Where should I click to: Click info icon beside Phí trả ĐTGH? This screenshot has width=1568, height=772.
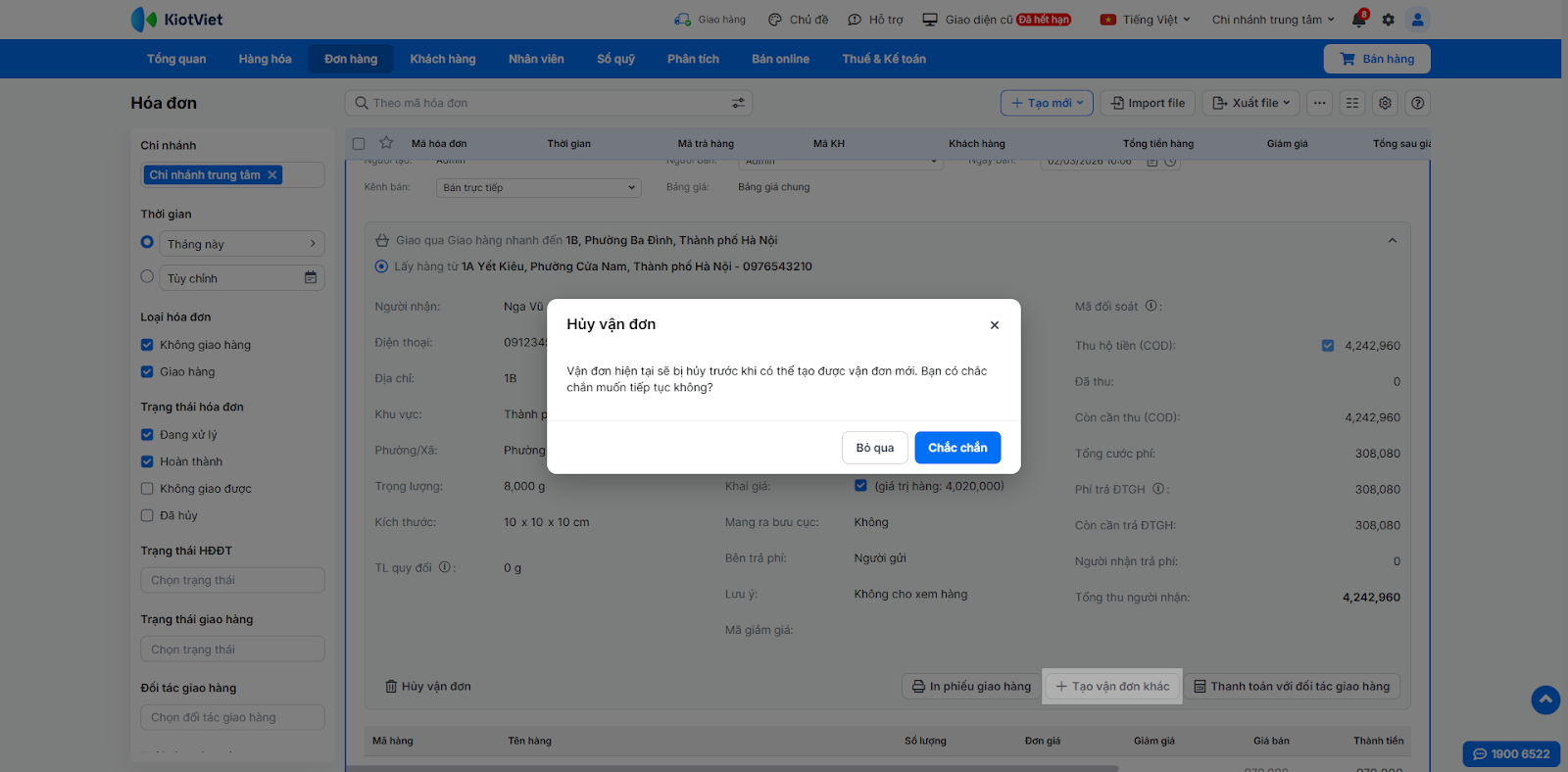coord(1158,489)
